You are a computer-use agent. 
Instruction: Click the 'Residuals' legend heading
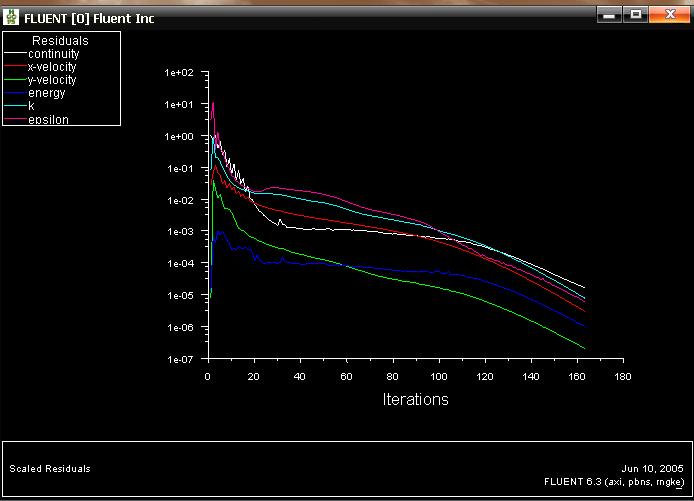click(x=60, y=41)
